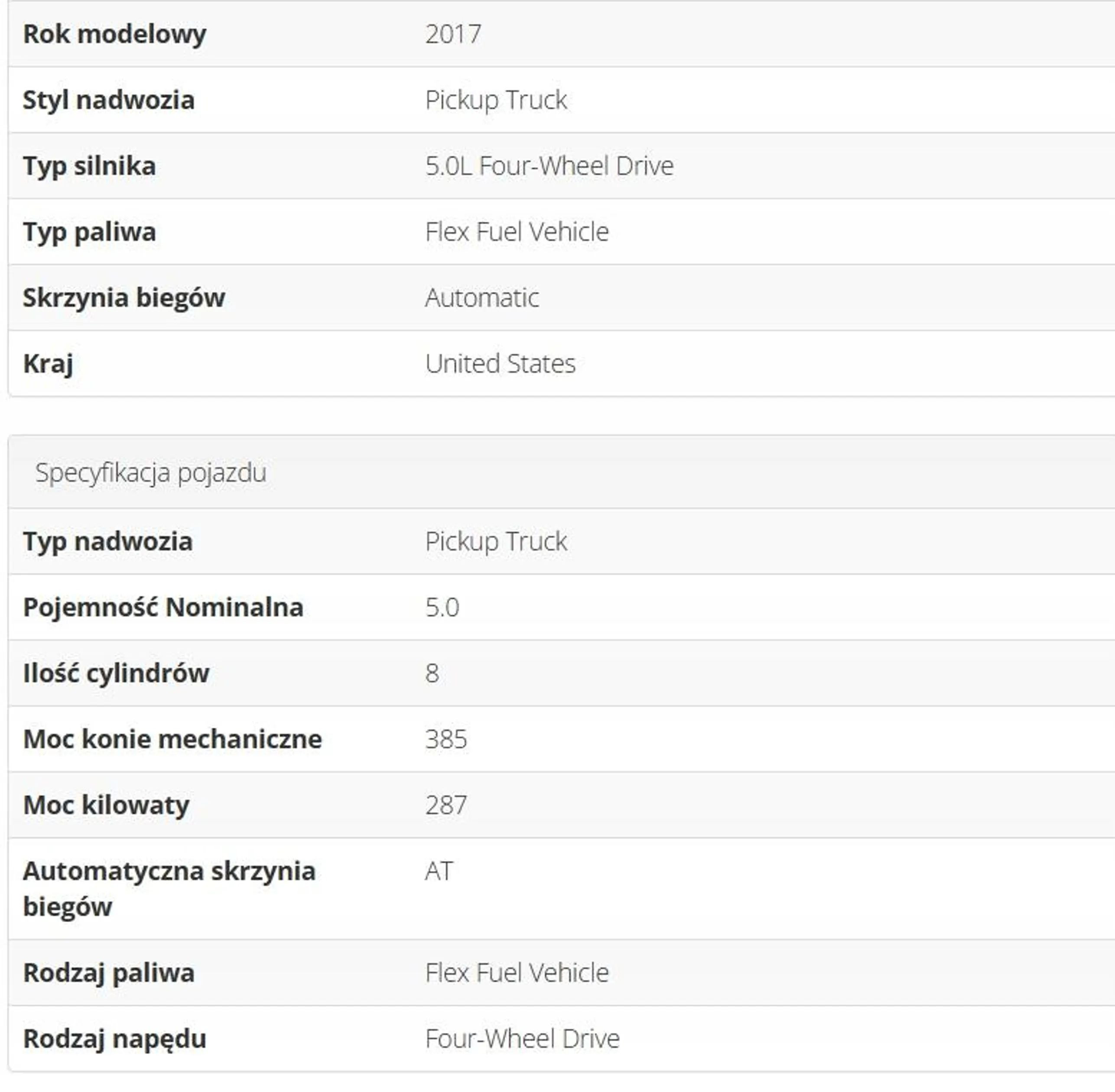Click the 'Pojemność Nominalna' label
This screenshot has width=1115, height=1092.
point(163,608)
